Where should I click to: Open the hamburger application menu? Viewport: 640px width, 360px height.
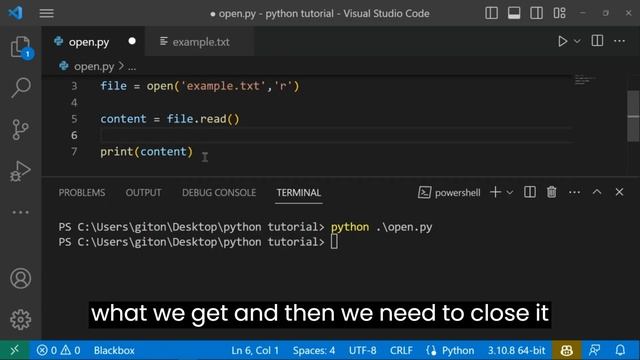(x=47, y=13)
